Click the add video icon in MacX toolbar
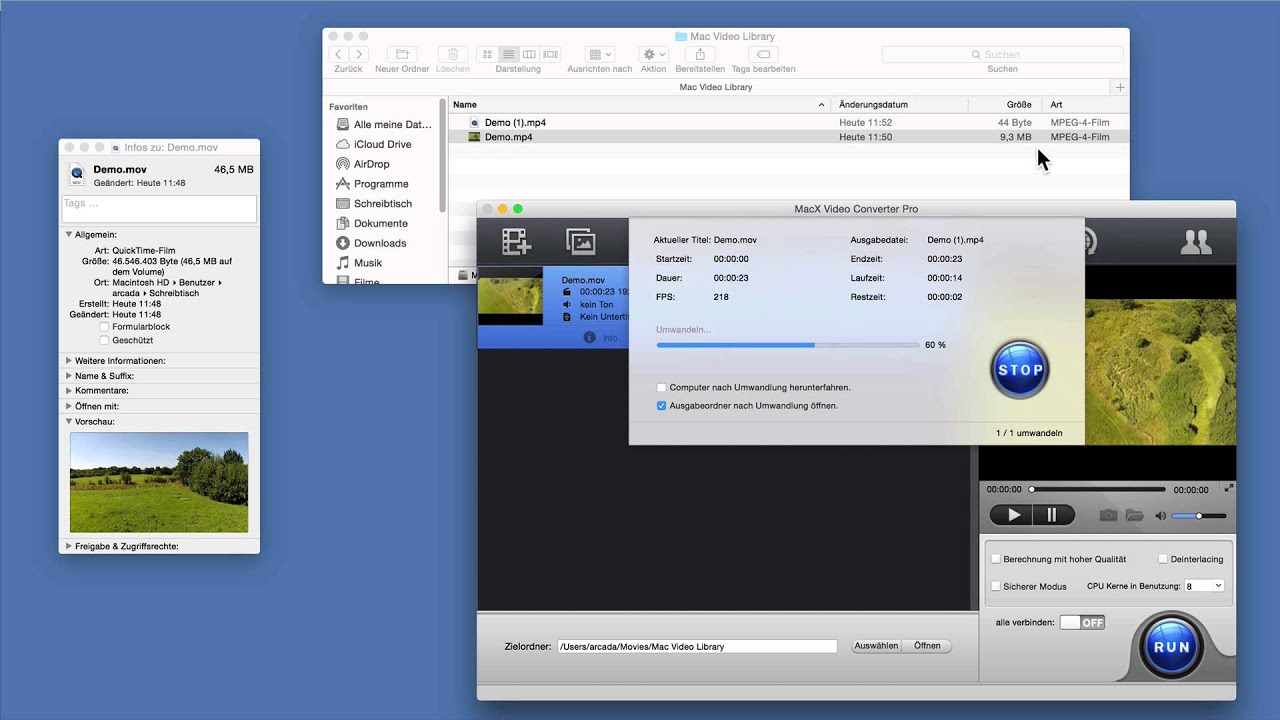1280x720 pixels. coord(516,242)
